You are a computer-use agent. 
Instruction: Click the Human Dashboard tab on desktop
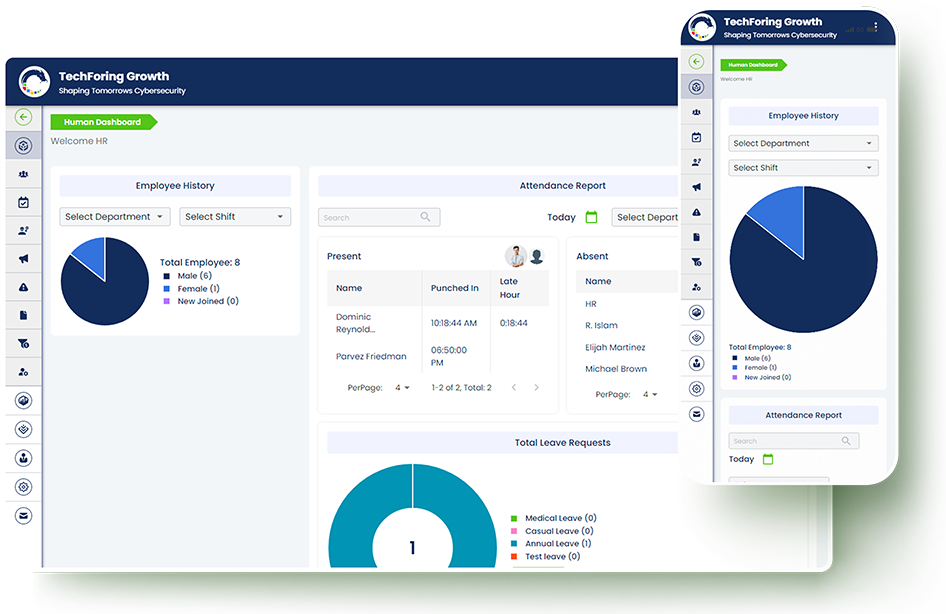[103, 122]
